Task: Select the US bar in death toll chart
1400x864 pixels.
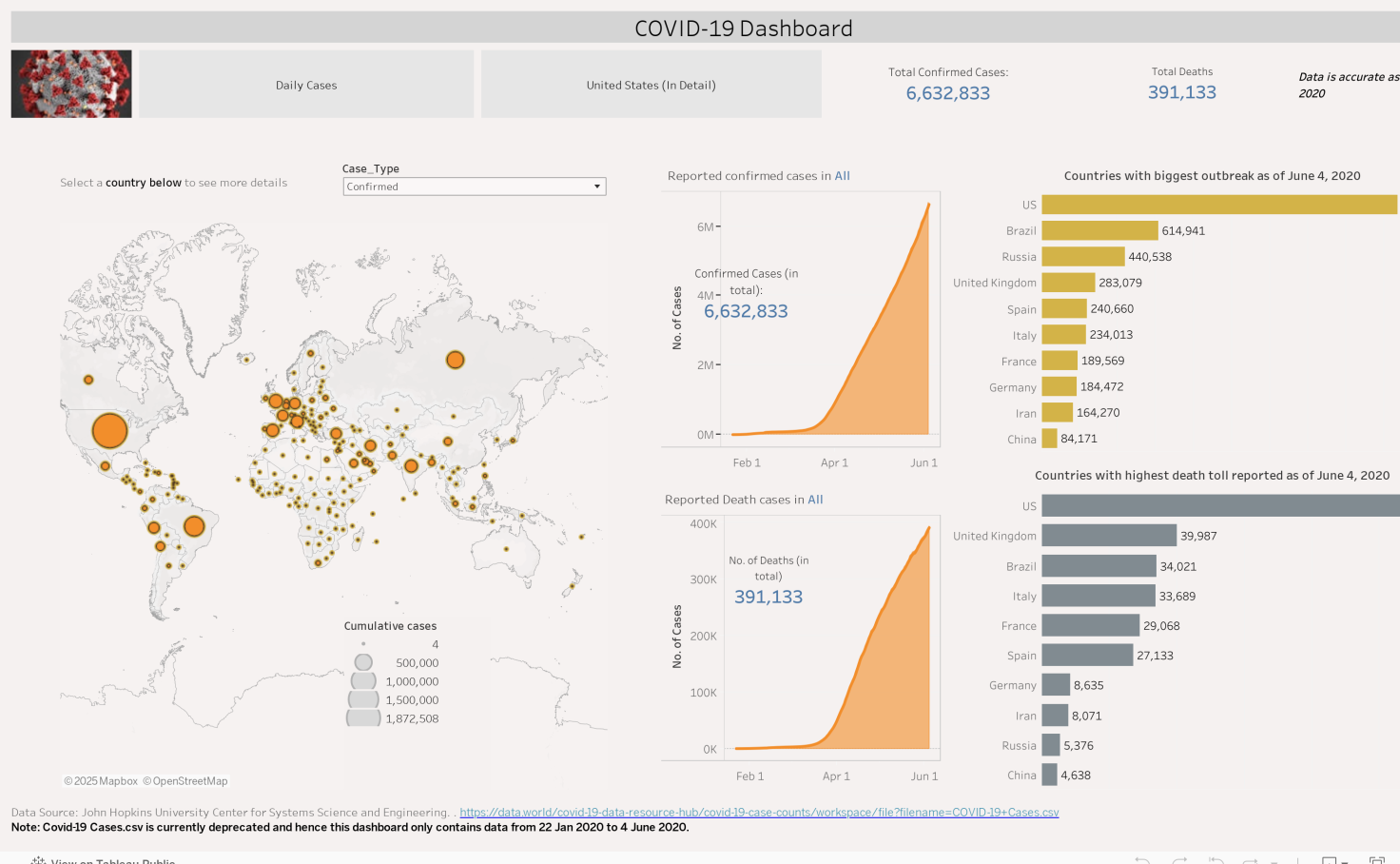Action: (1221, 506)
